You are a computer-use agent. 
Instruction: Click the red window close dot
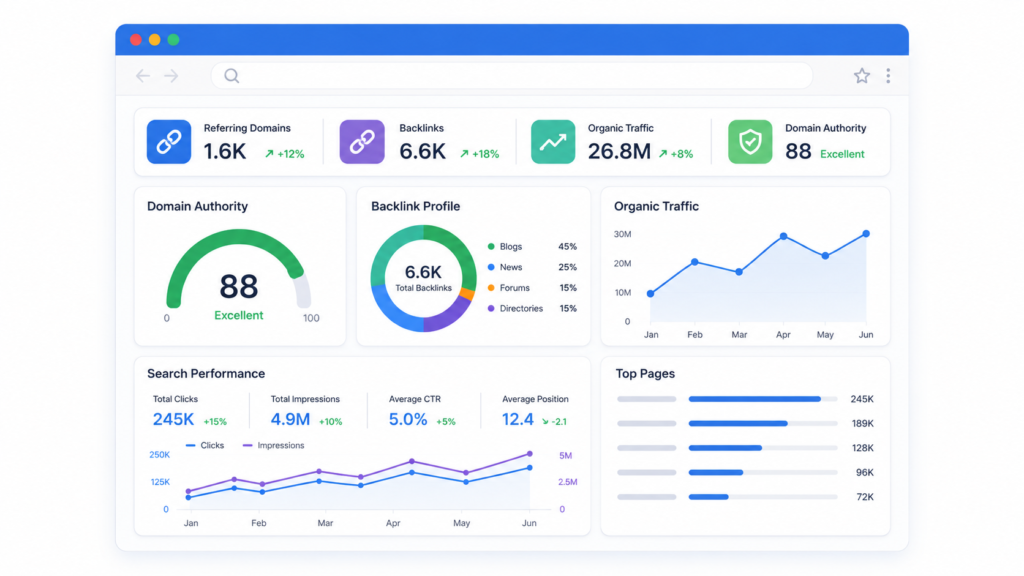click(136, 40)
